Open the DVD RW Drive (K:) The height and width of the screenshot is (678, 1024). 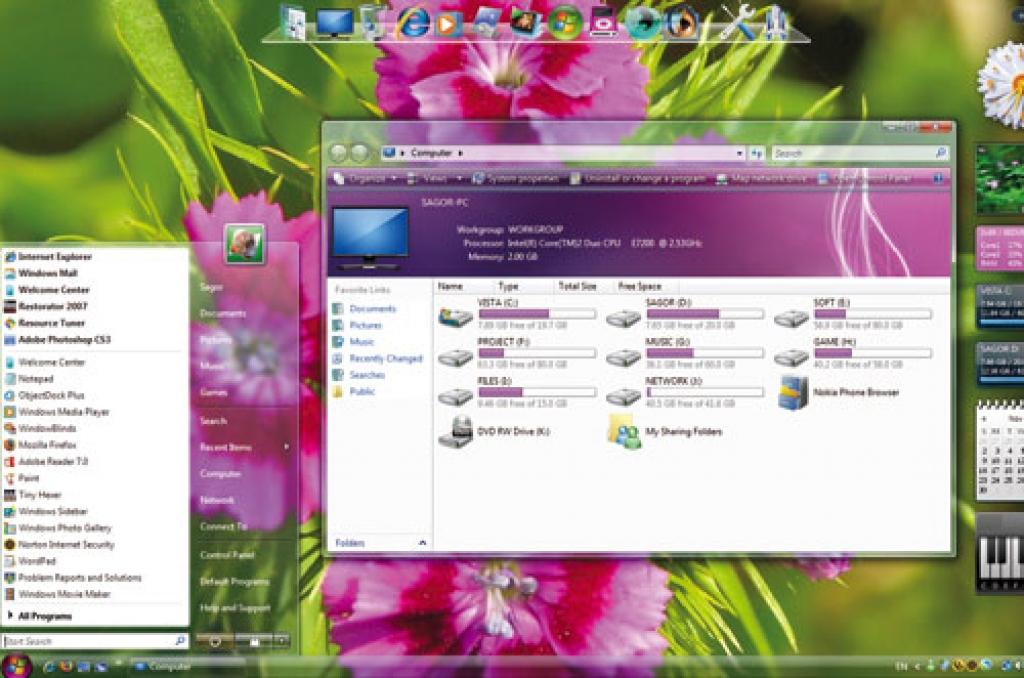456,431
